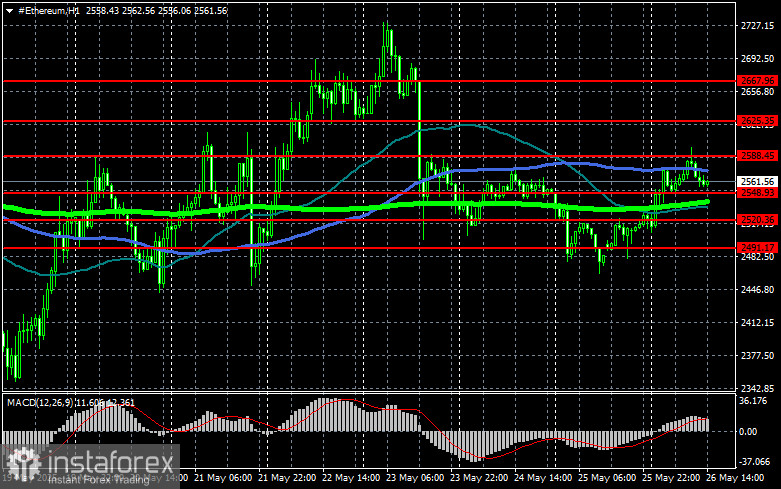Click the 23 May 22:00 time label

click(479, 478)
